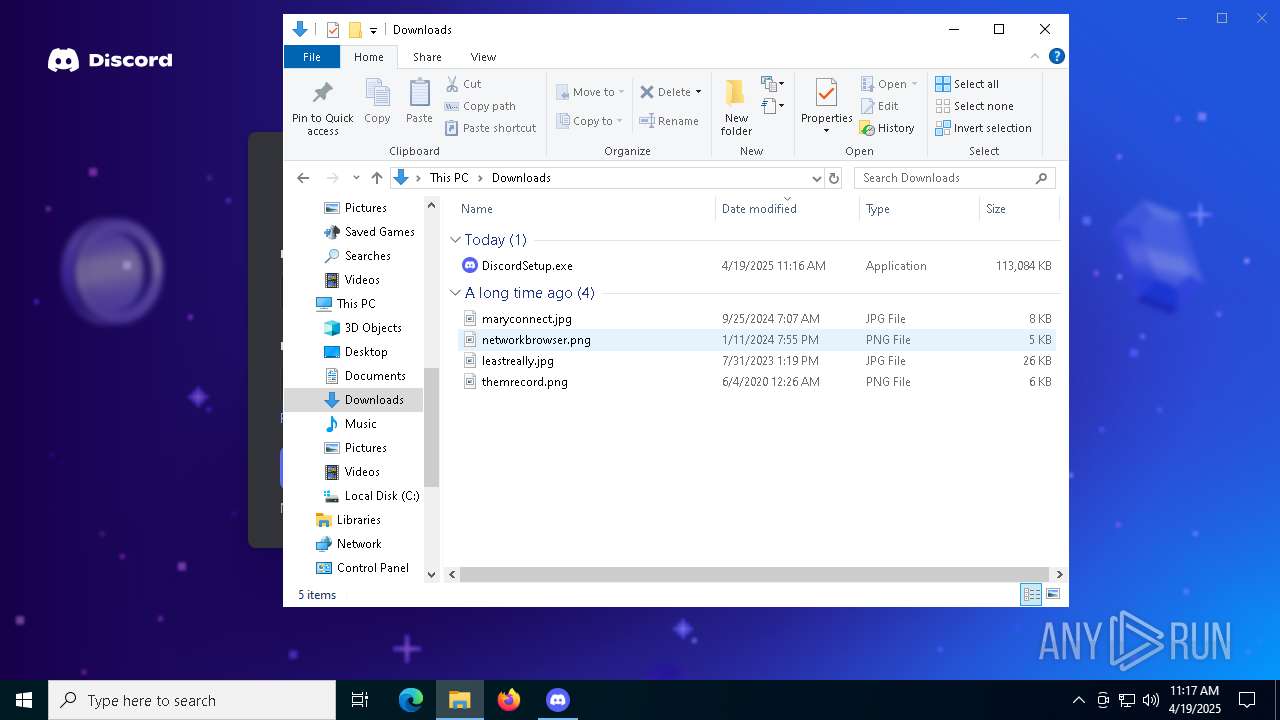This screenshot has height=720, width=1280.
Task: Sort by Type column header
Action: [x=919, y=209]
